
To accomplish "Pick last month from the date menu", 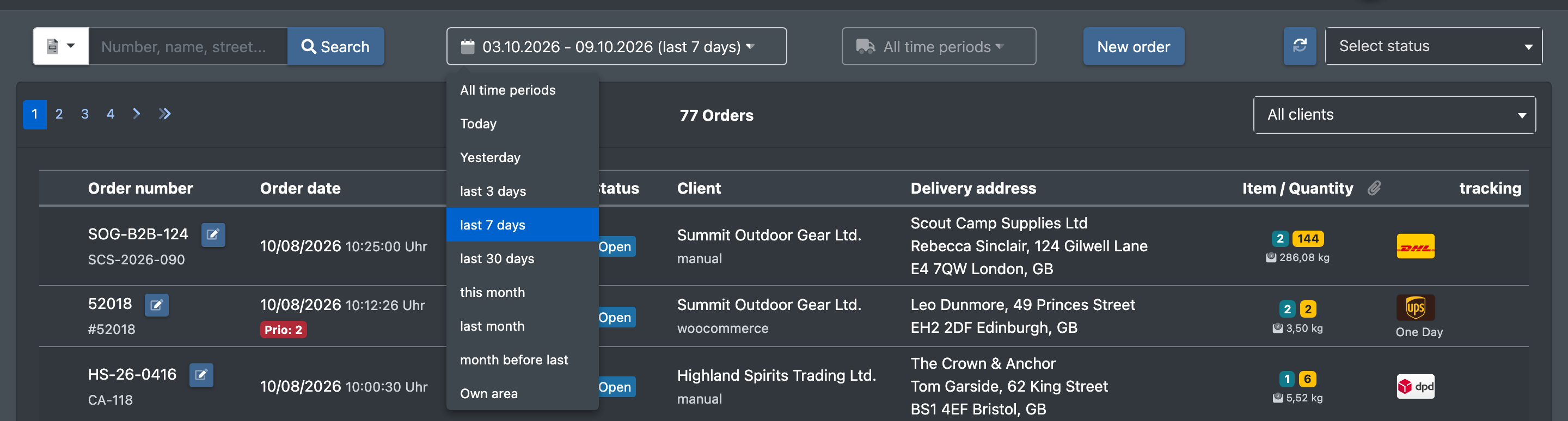I will (522, 326).
